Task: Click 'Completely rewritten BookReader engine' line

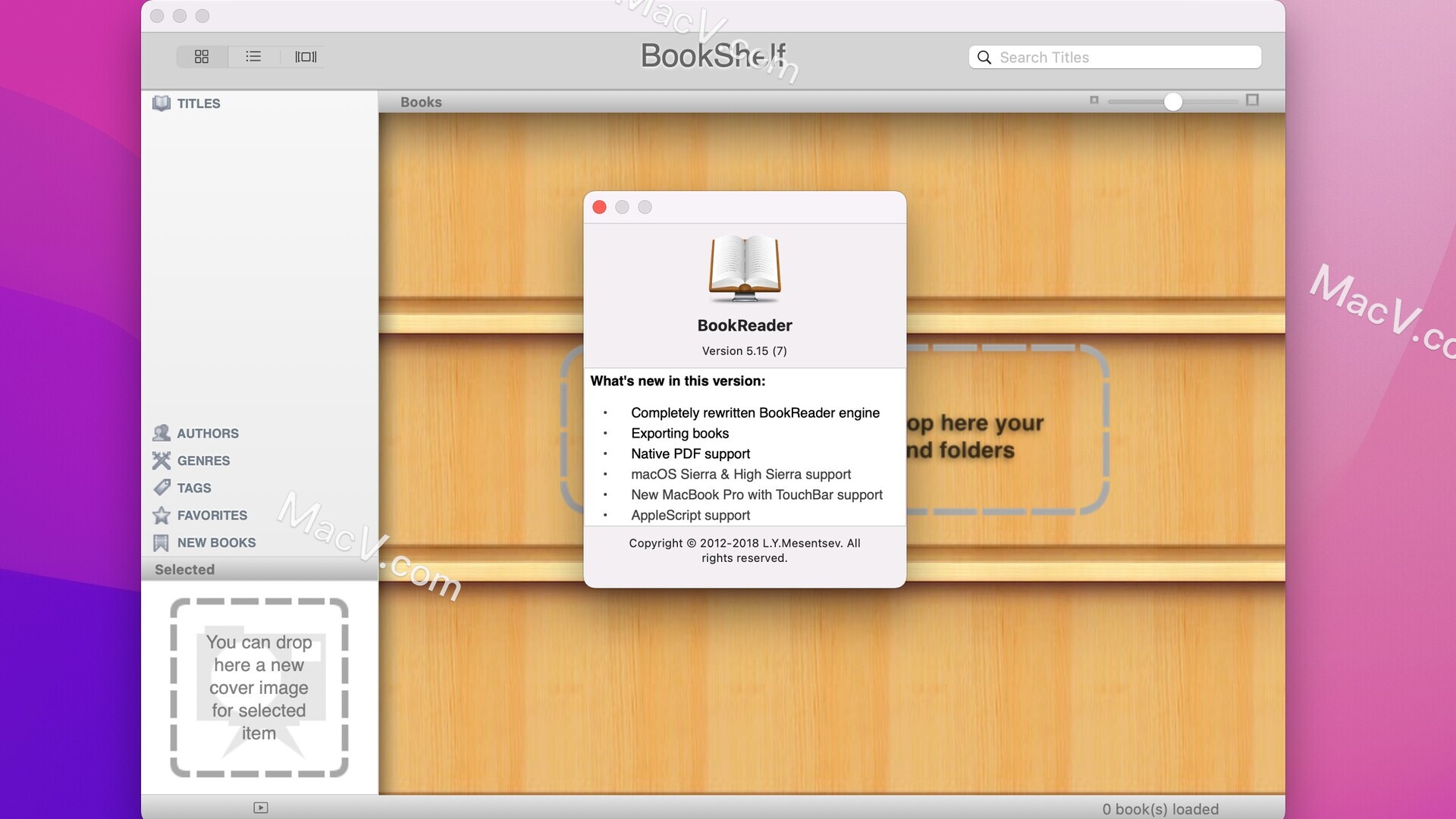Action: tap(755, 413)
